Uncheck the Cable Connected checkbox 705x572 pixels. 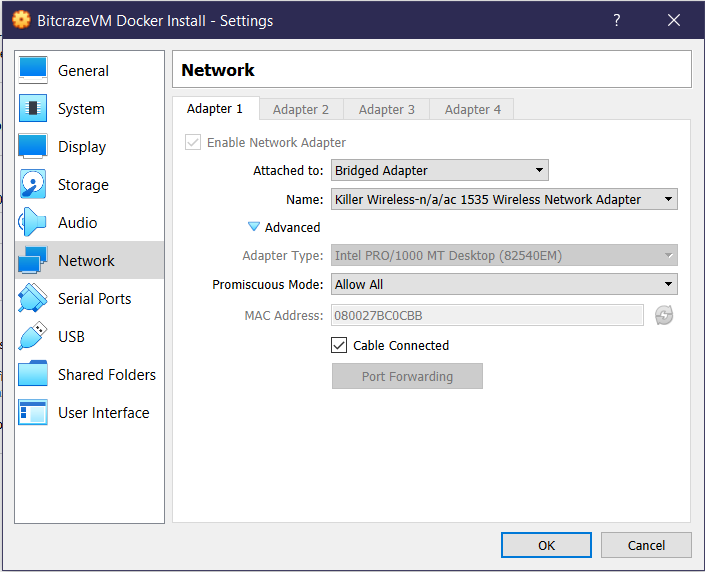(x=339, y=345)
